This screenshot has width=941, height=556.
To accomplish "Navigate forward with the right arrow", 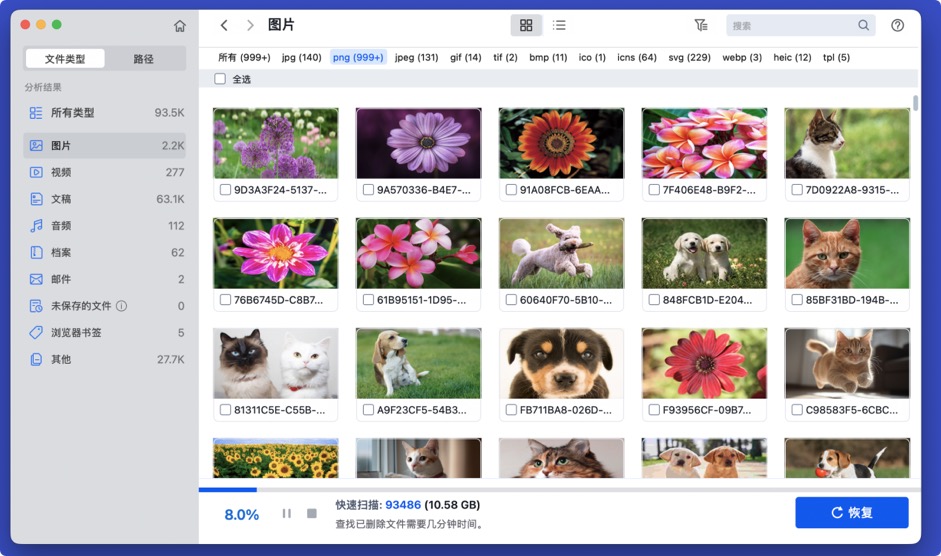I will coord(250,25).
